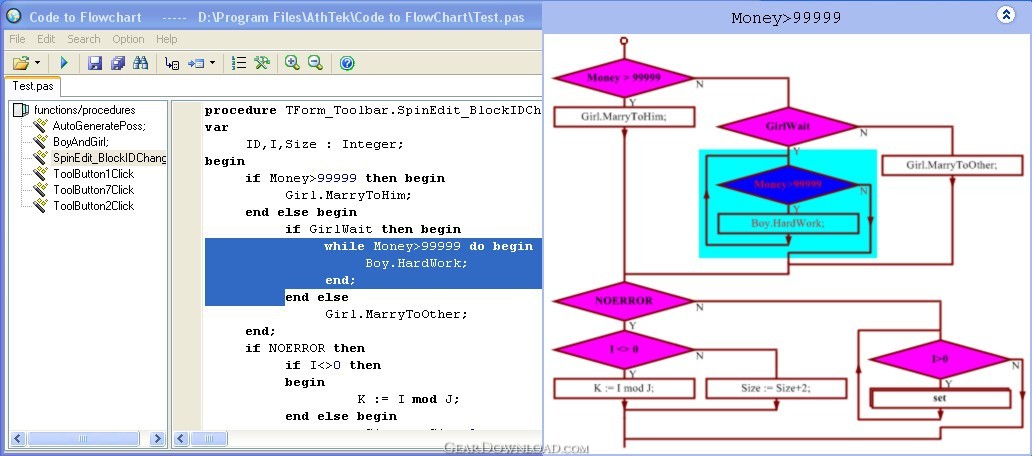Click the Girl.MarryToHim process box
Image resolution: width=1032 pixels, height=456 pixels.
pos(624,117)
